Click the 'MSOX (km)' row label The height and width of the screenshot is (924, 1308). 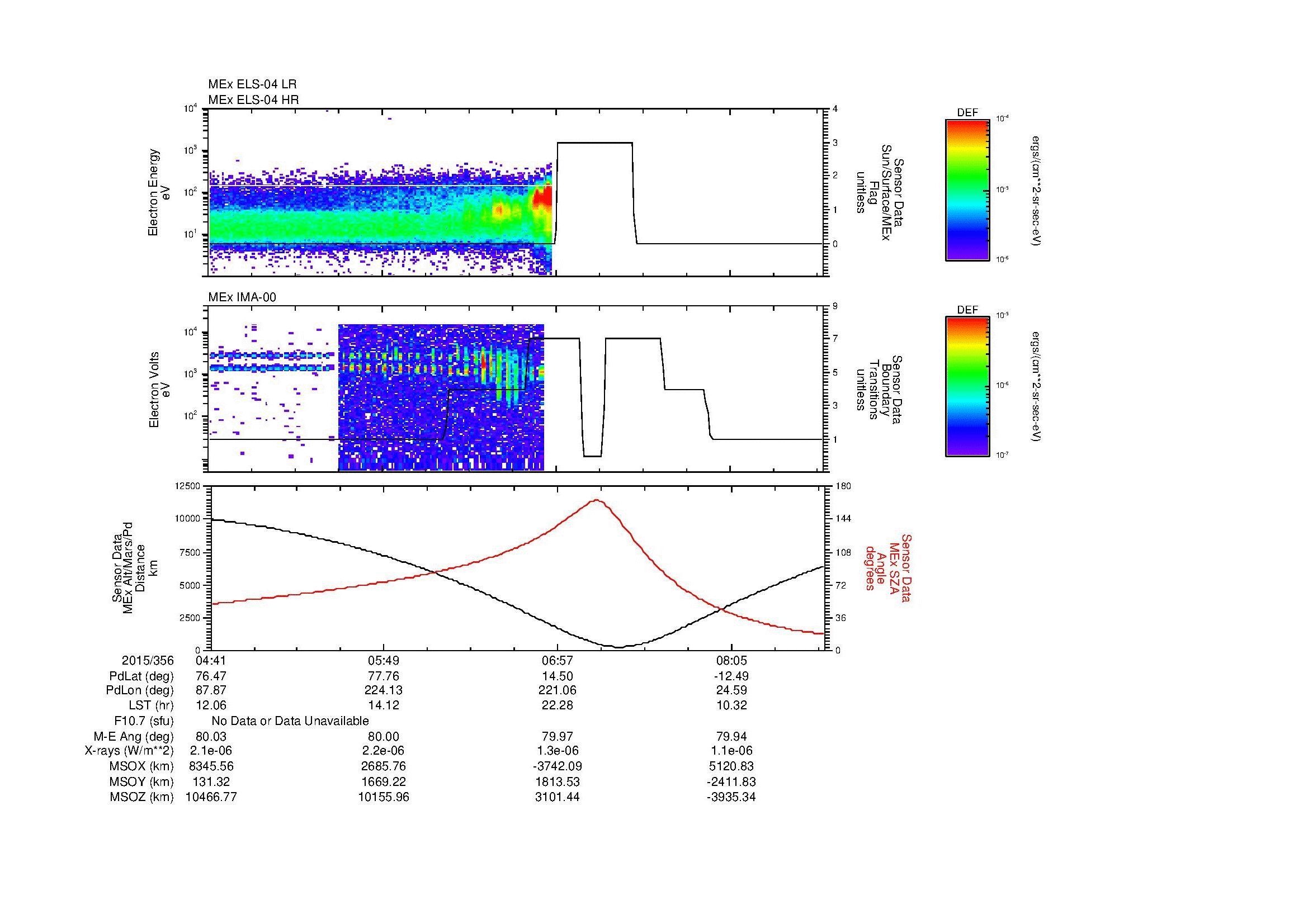142,766
